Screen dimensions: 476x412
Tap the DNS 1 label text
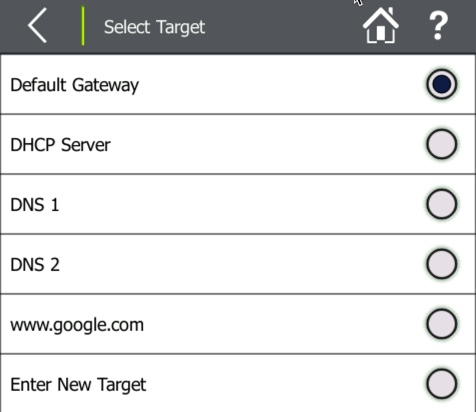(35, 205)
